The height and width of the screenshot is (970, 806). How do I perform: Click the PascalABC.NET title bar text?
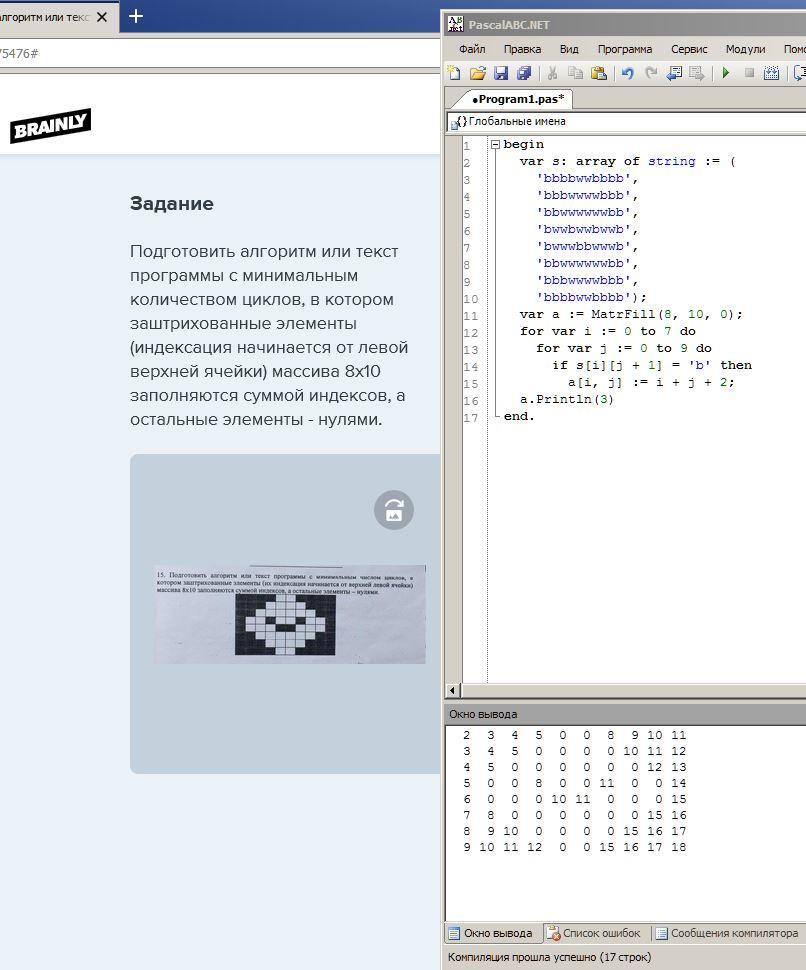pyautogui.click(x=508, y=25)
